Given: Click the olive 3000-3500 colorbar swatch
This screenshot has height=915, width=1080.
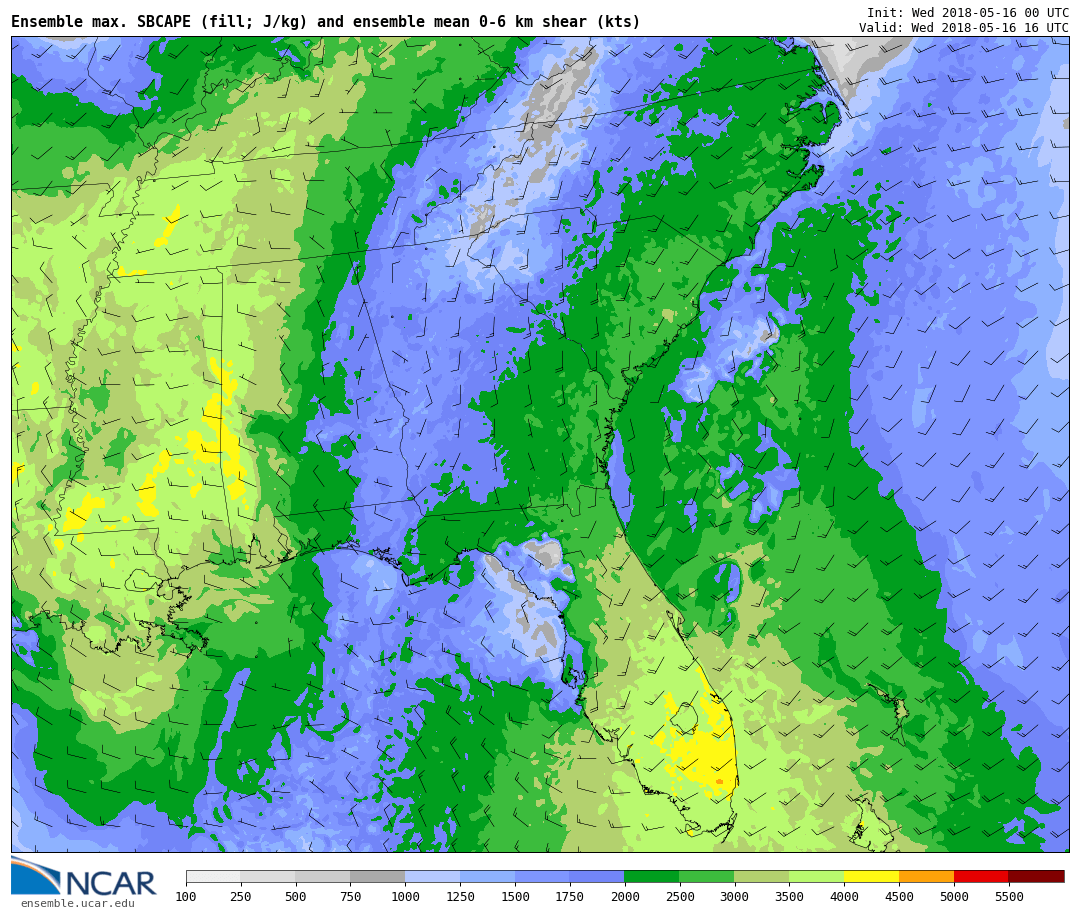Looking at the screenshot, I should (x=761, y=876).
